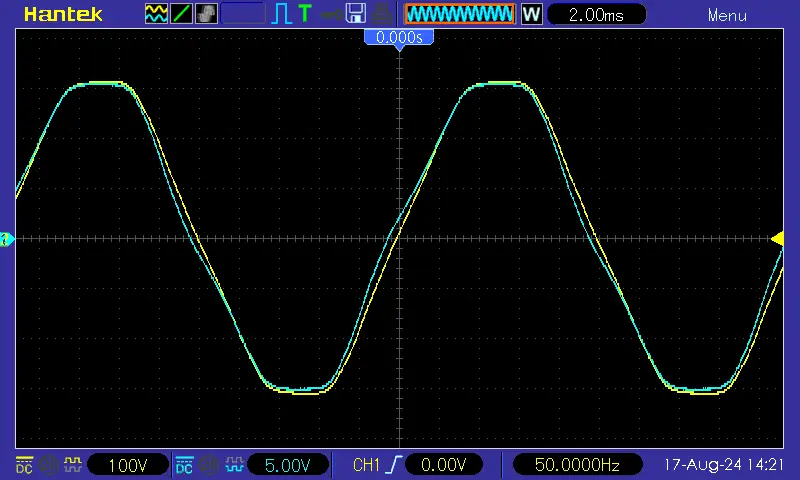Click the grayed USB connection icon
This screenshot has width=800, height=480.
click(332, 14)
